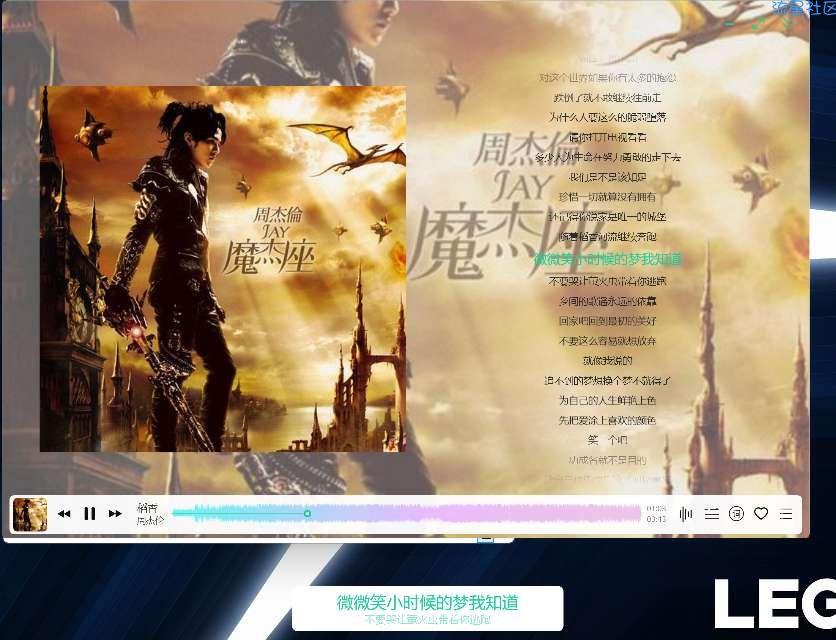Click song title 稻香 in the player bar

pos(147,508)
